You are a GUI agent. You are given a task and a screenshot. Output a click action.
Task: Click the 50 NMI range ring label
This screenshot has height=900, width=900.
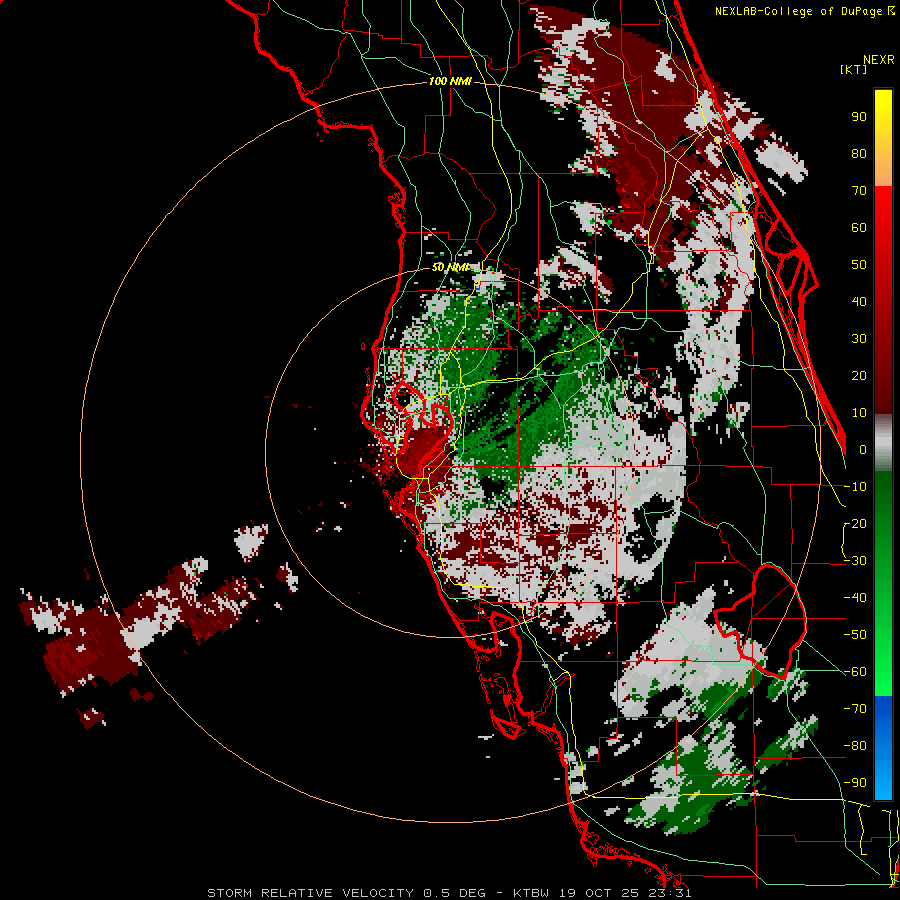[451, 267]
